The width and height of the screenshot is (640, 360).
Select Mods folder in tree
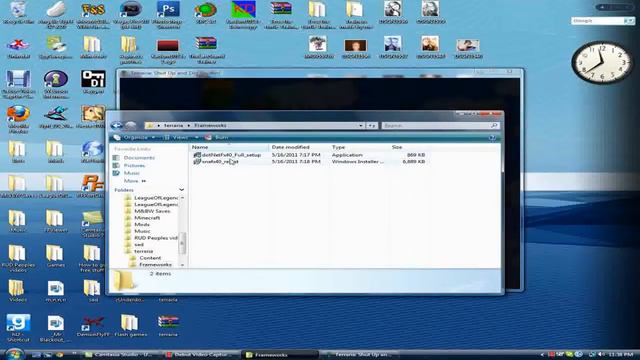tap(142, 224)
